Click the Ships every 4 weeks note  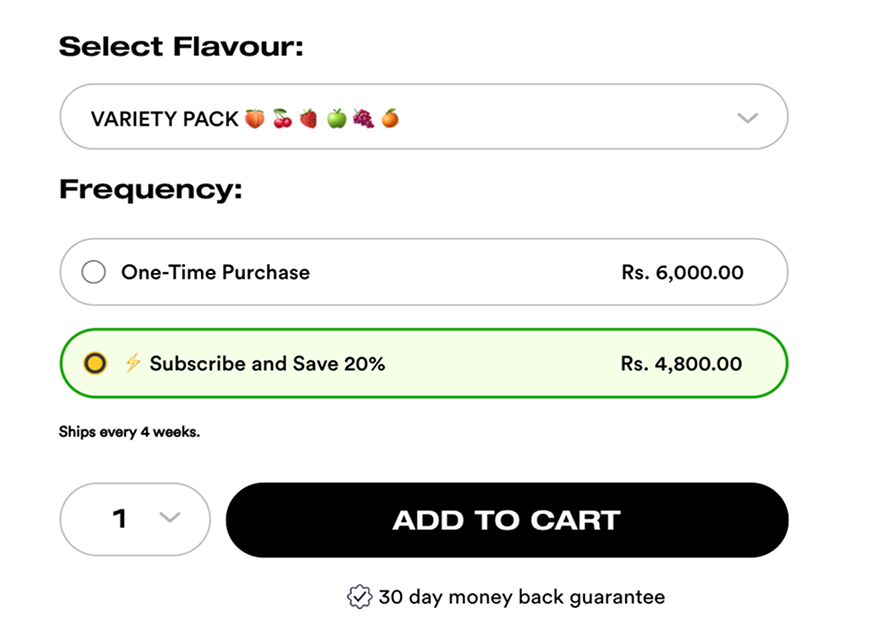(x=129, y=433)
